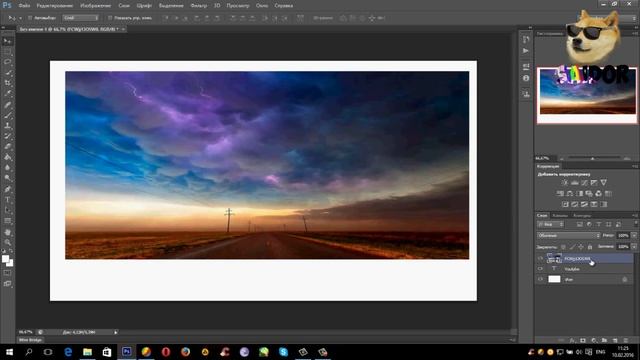Add a Vibrance adjustment
The image size is (640, 360).
pyautogui.click(x=604, y=182)
